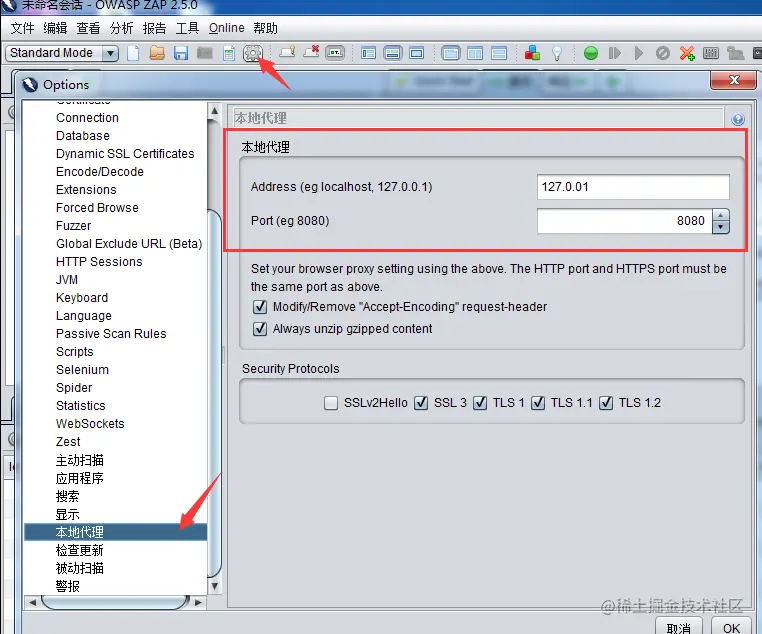Close the Options dialog

coord(734,80)
